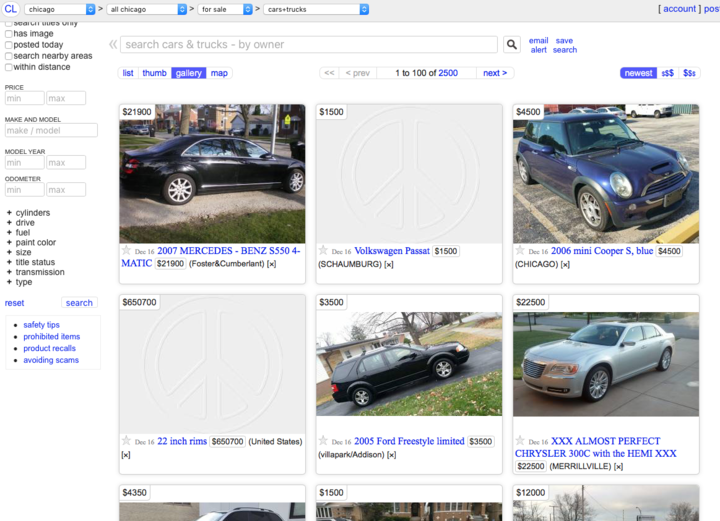Star the 22 inch rims listing
This screenshot has height=521, width=720.
pyautogui.click(x=126, y=441)
